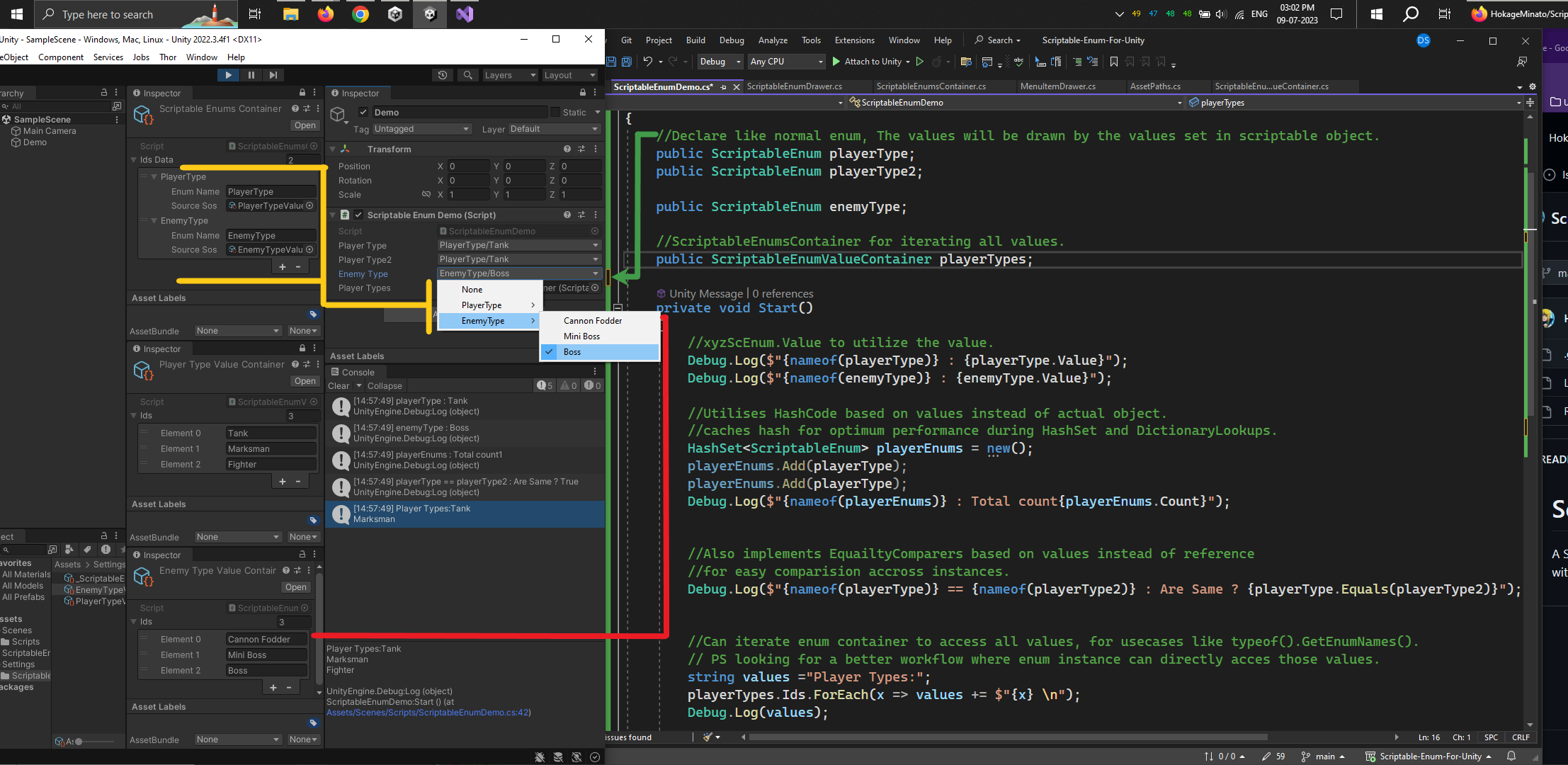The image size is (1568, 765).
Task: Click the Unity Pause button
Action: 251,75
